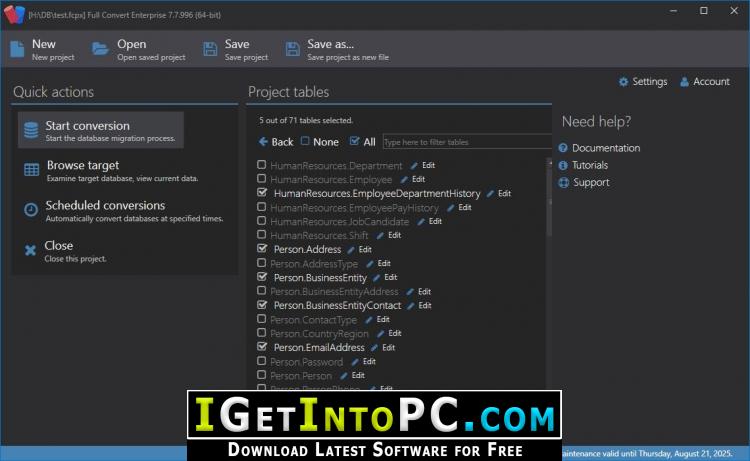Click the Support lifebuoy icon
750x461 pixels.
(563, 182)
